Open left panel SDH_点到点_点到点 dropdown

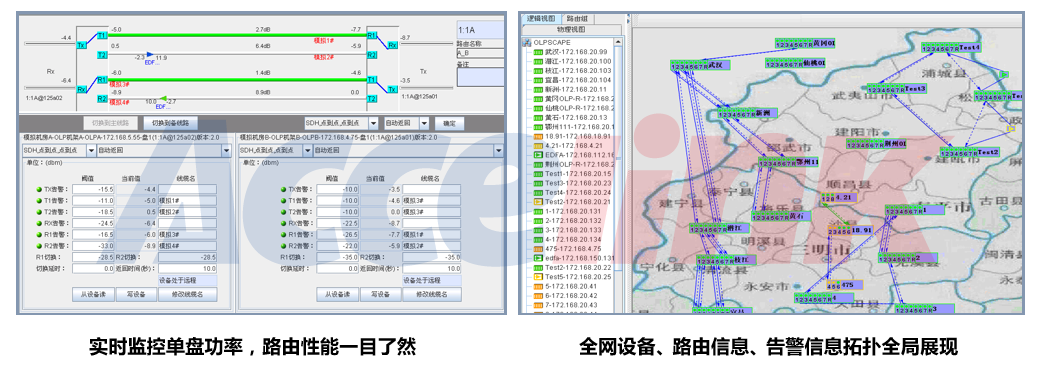pos(58,151)
